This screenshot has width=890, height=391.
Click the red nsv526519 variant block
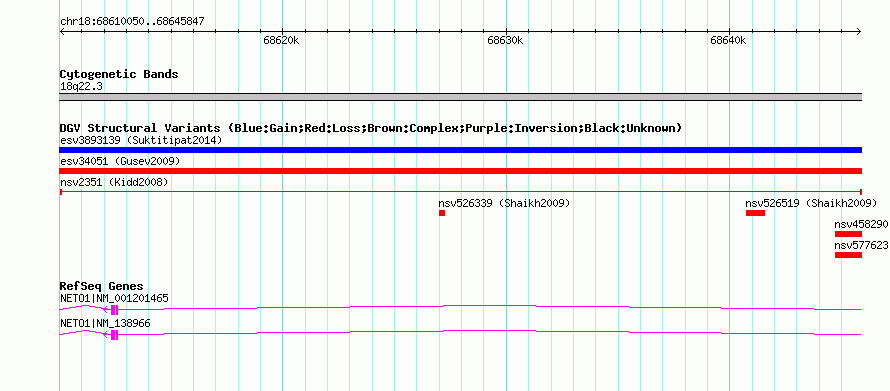[x=755, y=213]
